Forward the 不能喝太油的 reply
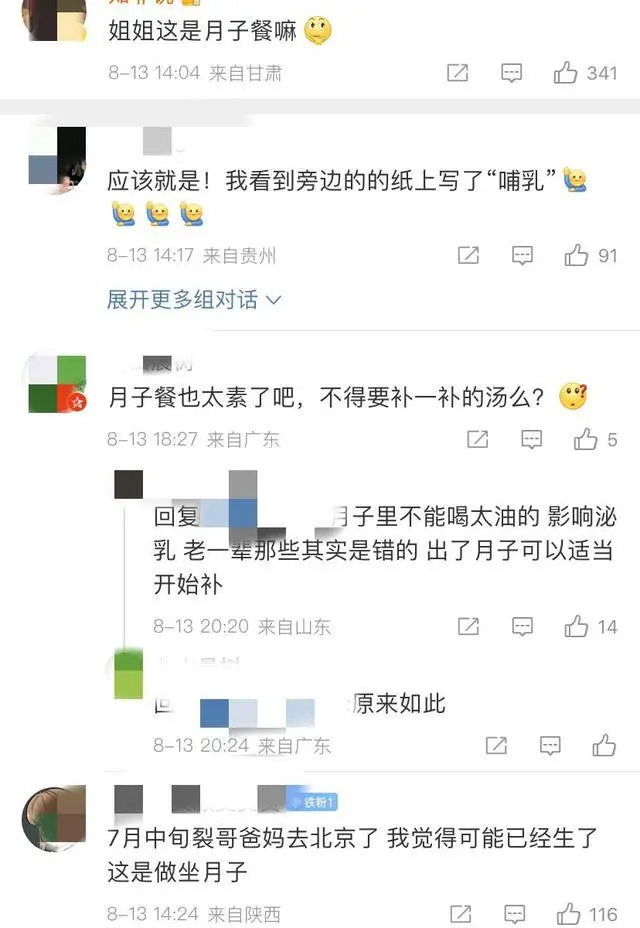Viewport: 640px width, 928px height. [468, 626]
